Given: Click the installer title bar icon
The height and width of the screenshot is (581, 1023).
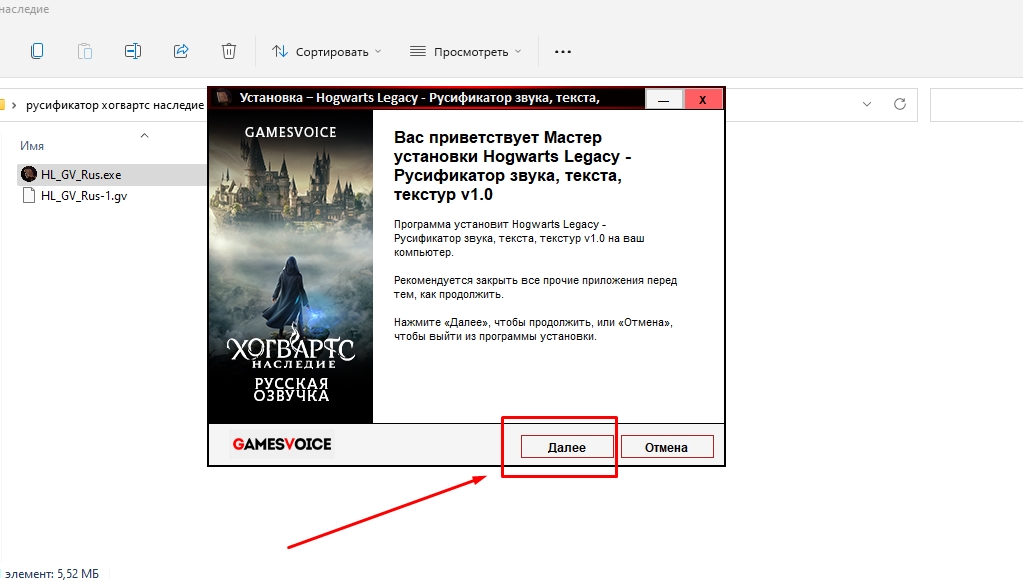Looking at the screenshot, I should (224, 98).
